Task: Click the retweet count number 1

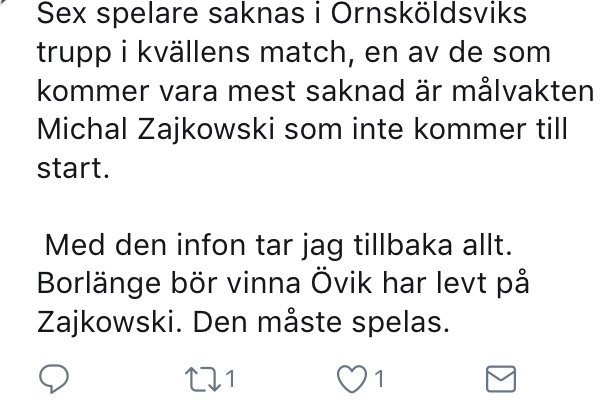Action: click(230, 379)
